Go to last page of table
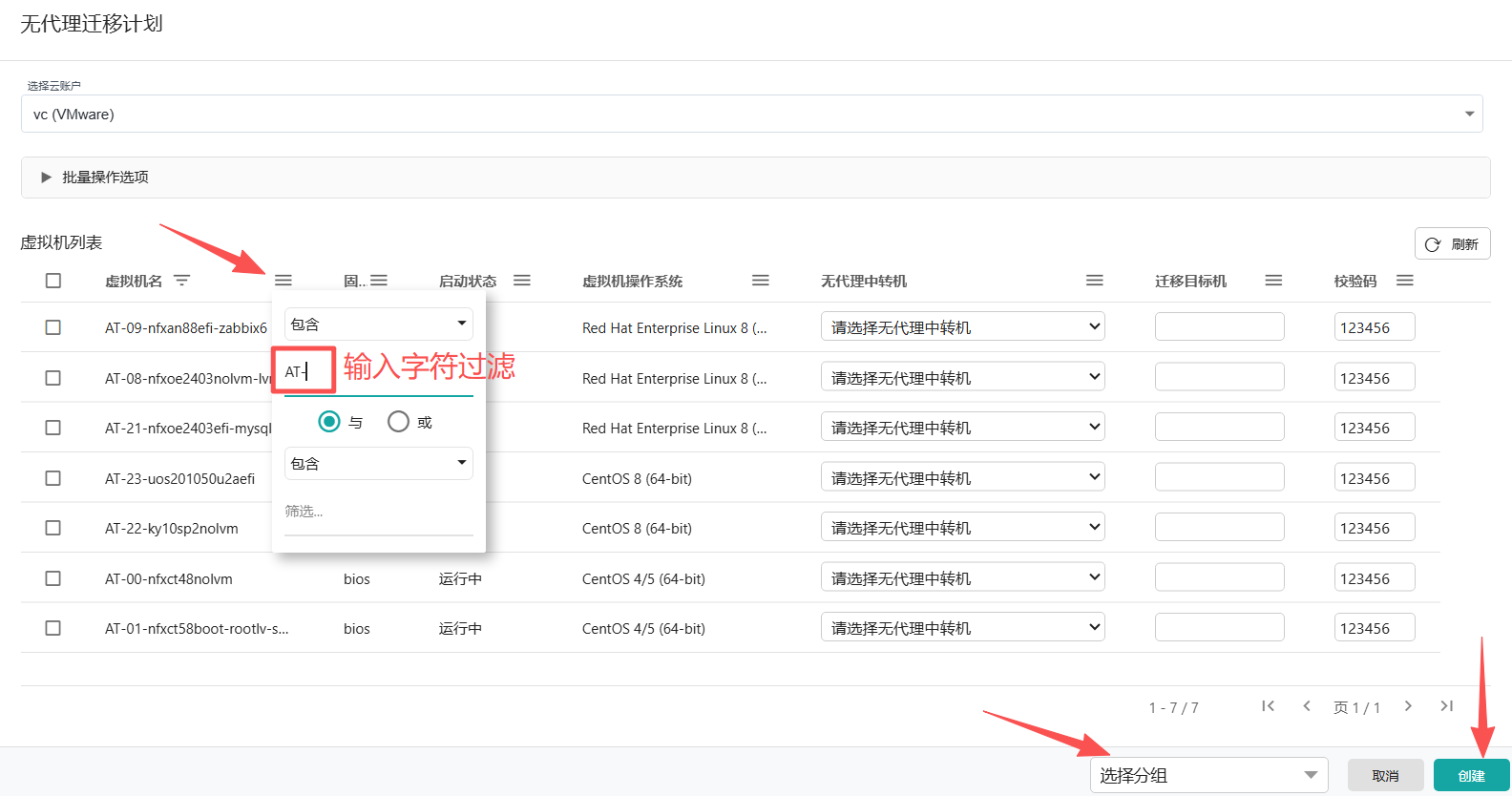Image resolution: width=1512 pixels, height=796 pixels. [1447, 706]
